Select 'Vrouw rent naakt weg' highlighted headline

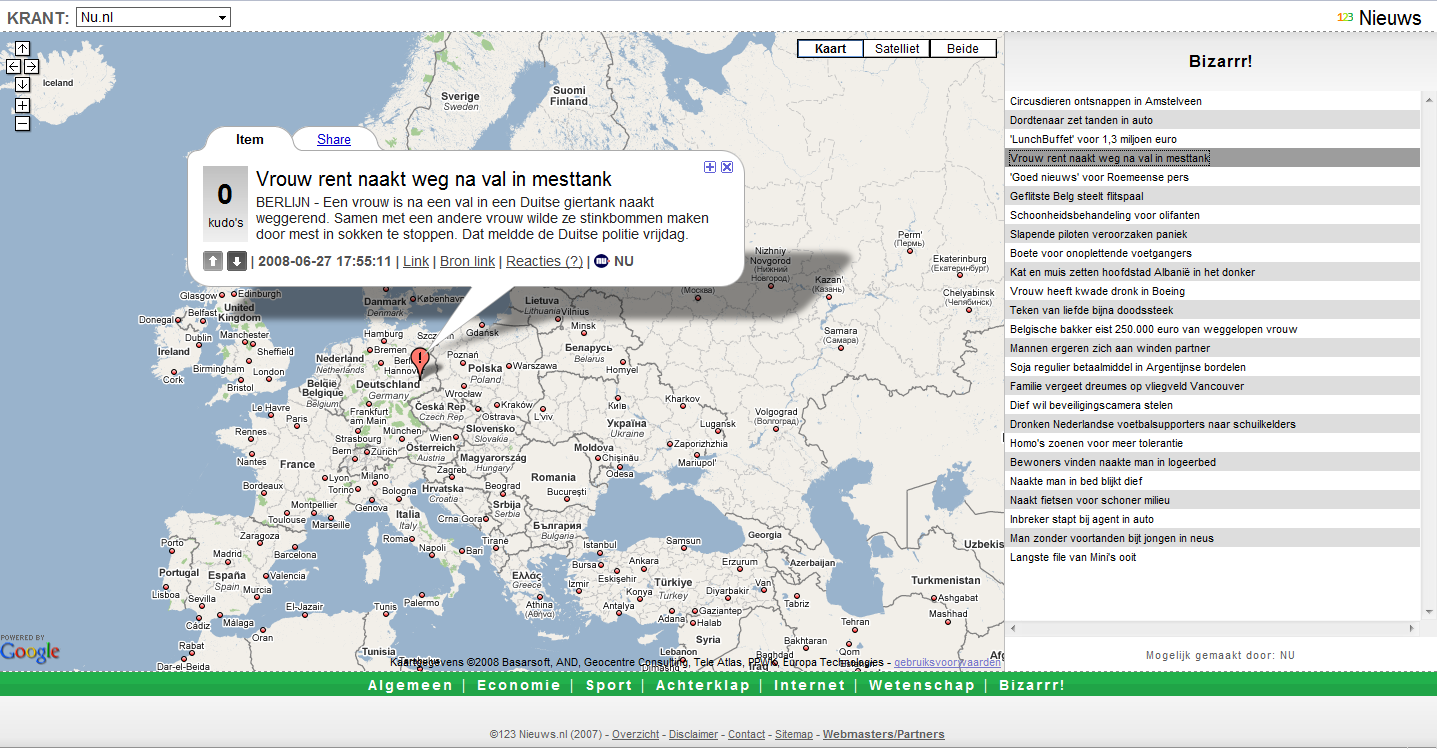(x=1212, y=158)
